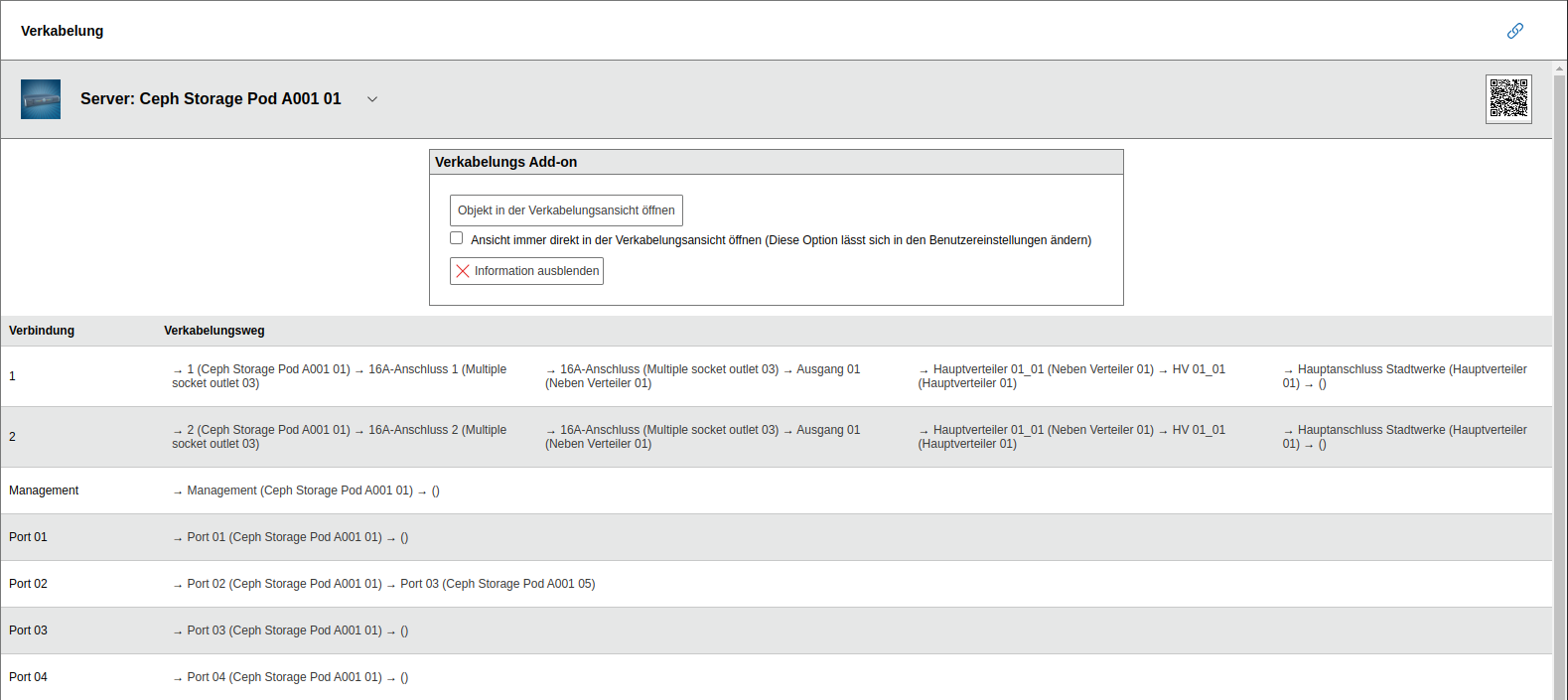The height and width of the screenshot is (700, 1568).
Task: Open '1 (Ceph Storage Pod A001 01)' in row 1
Action: 268,369
